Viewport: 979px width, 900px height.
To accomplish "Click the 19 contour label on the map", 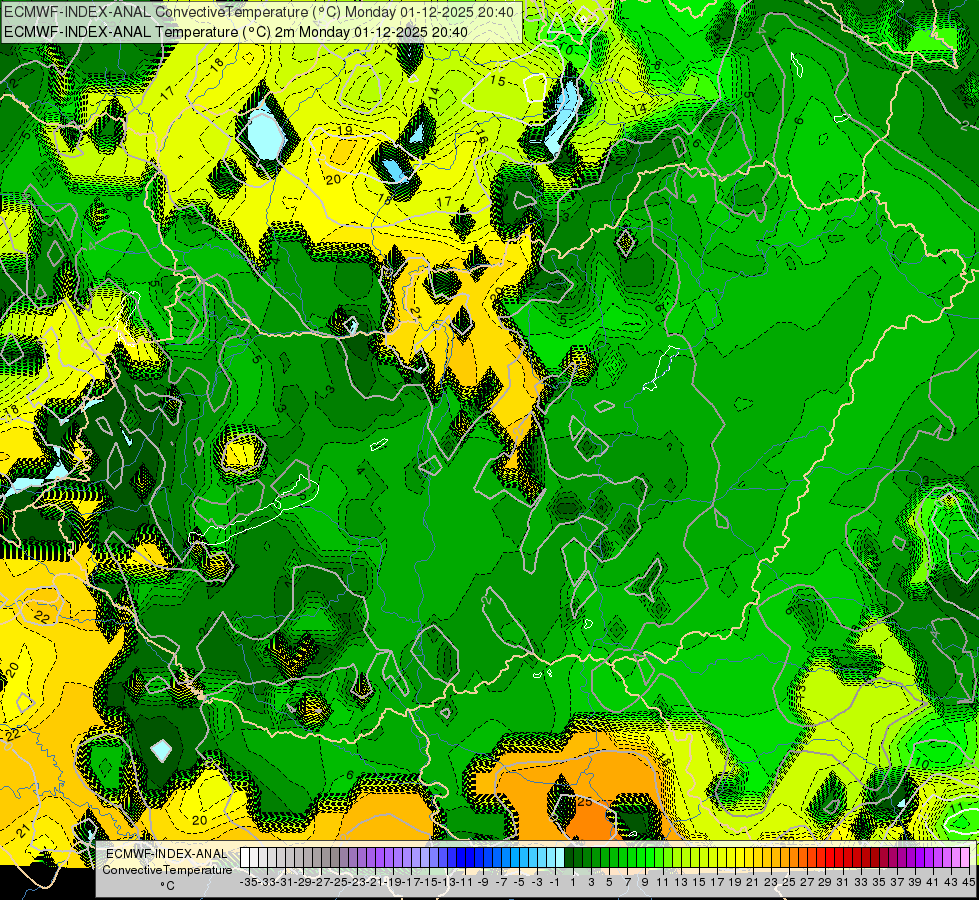I will pyautogui.click(x=345, y=130).
